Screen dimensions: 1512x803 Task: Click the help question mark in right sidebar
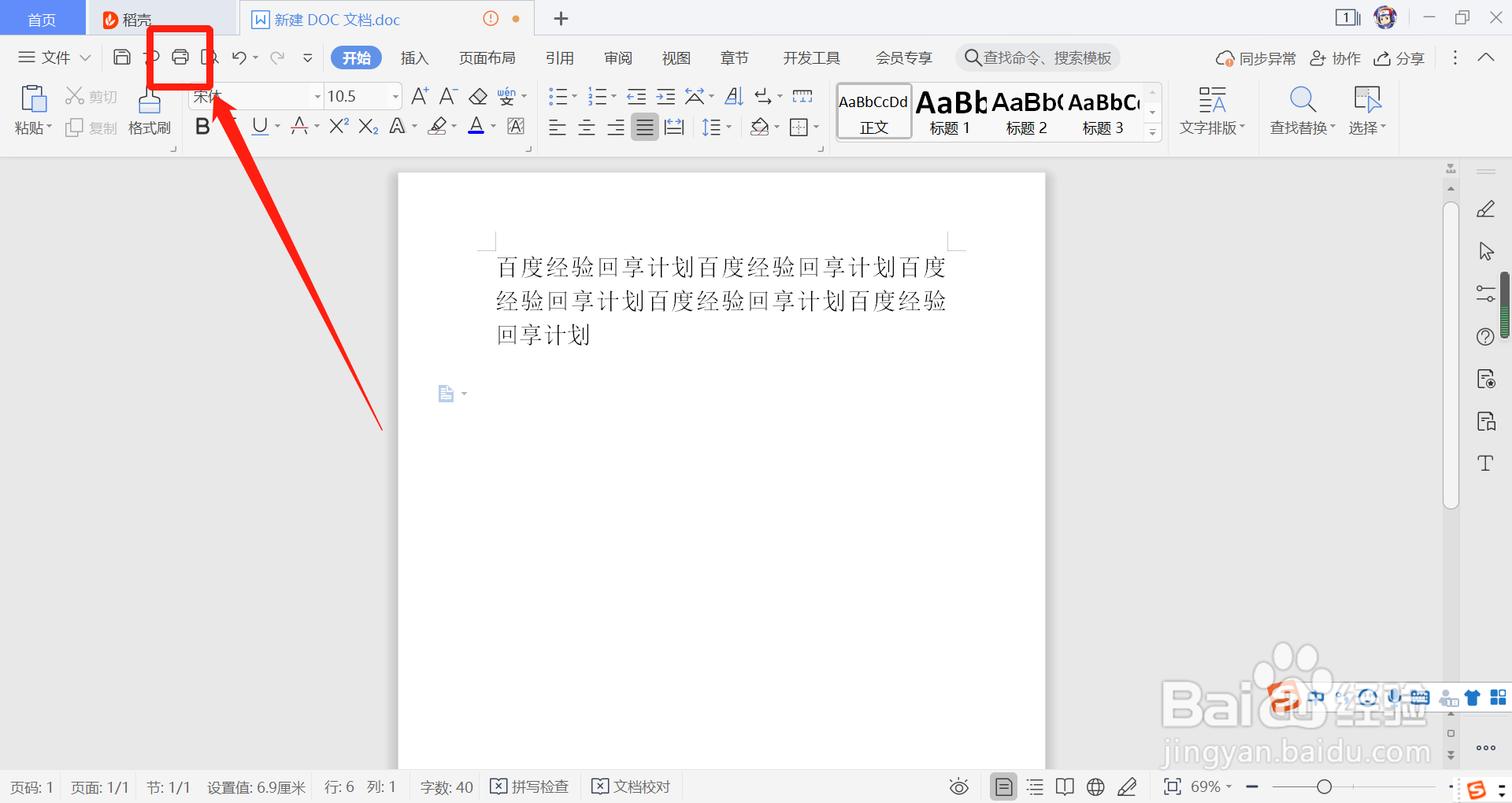[1485, 337]
